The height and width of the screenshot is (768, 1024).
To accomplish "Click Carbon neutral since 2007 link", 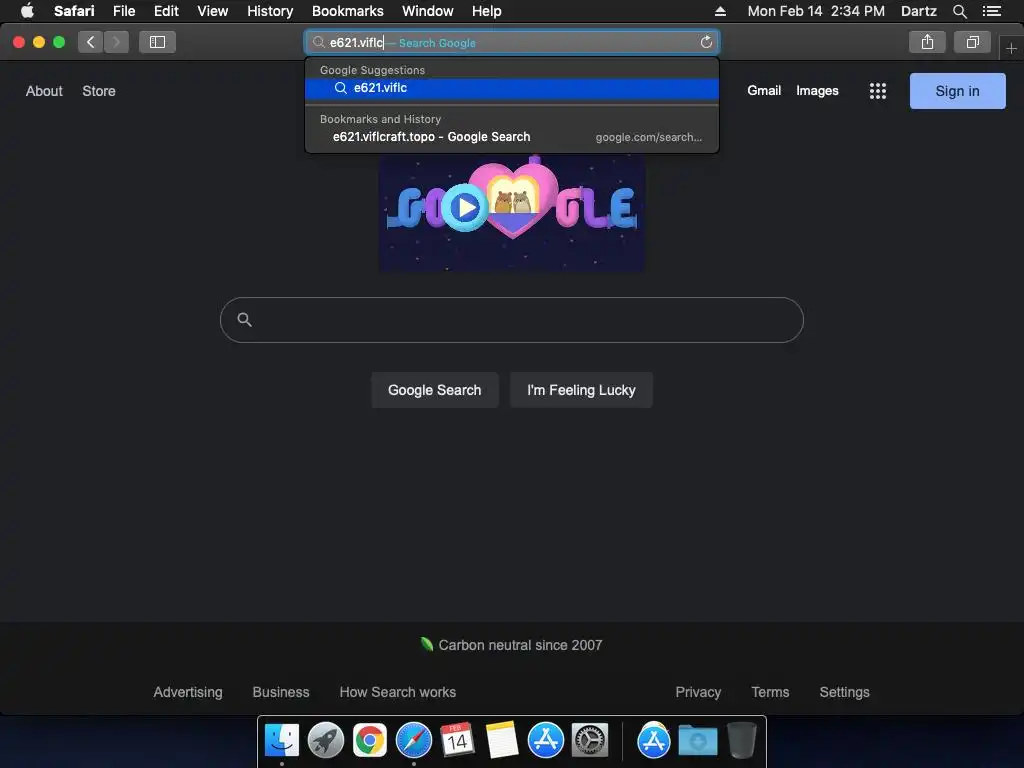I will (x=512, y=645).
